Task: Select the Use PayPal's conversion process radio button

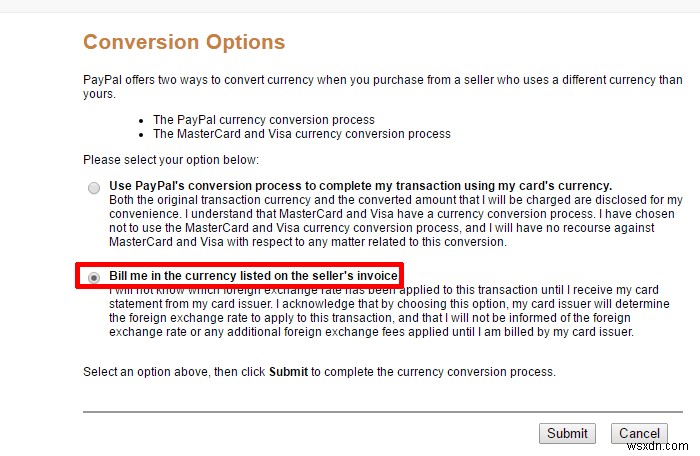Action: [94, 187]
